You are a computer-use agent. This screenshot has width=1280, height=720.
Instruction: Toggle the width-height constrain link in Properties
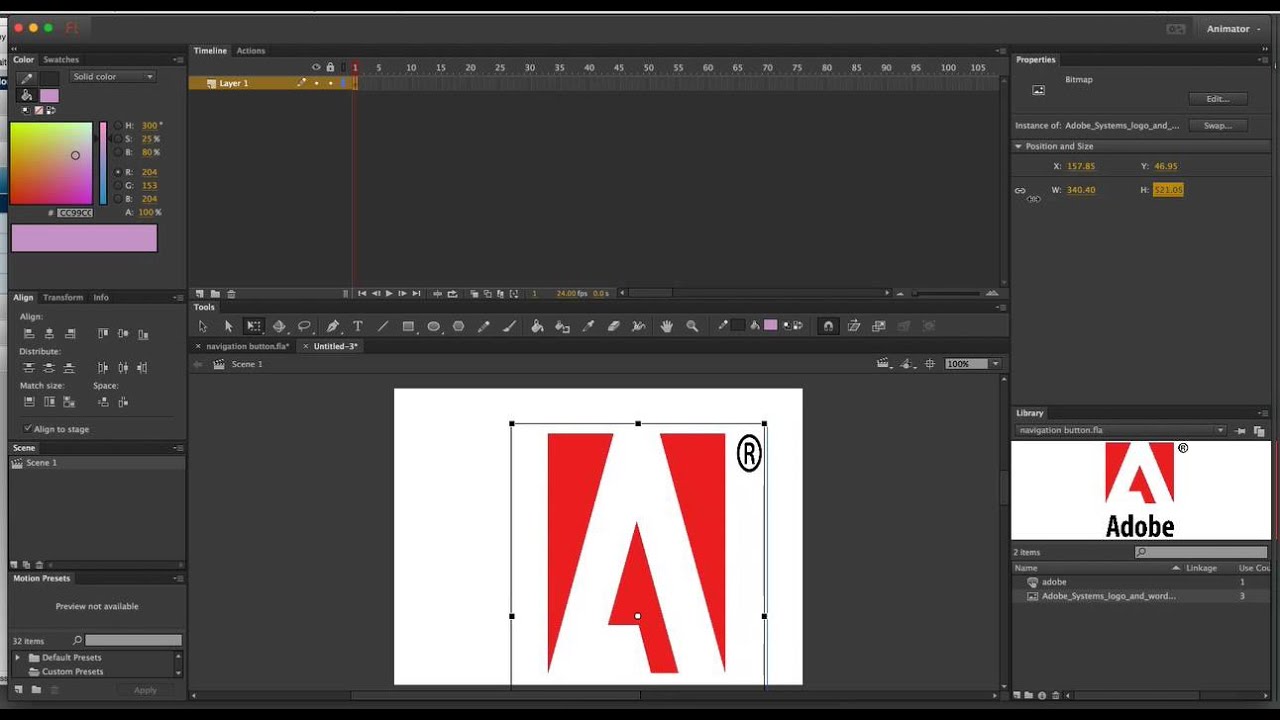pyautogui.click(x=1020, y=190)
